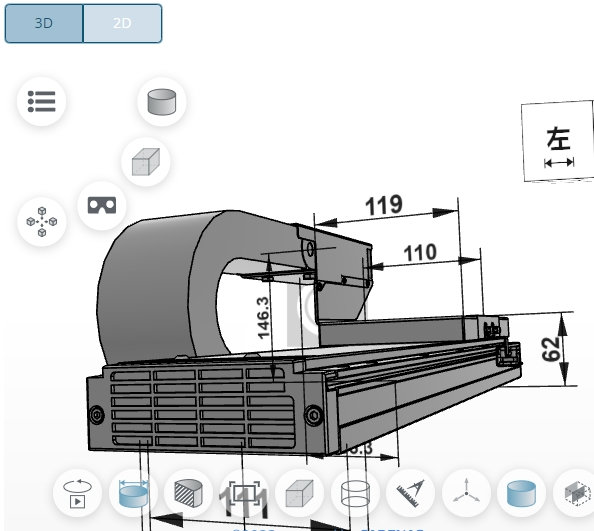The image size is (594, 531).
Task: Toggle the dimensions display cylinder icon
Action: (x=133, y=493)
